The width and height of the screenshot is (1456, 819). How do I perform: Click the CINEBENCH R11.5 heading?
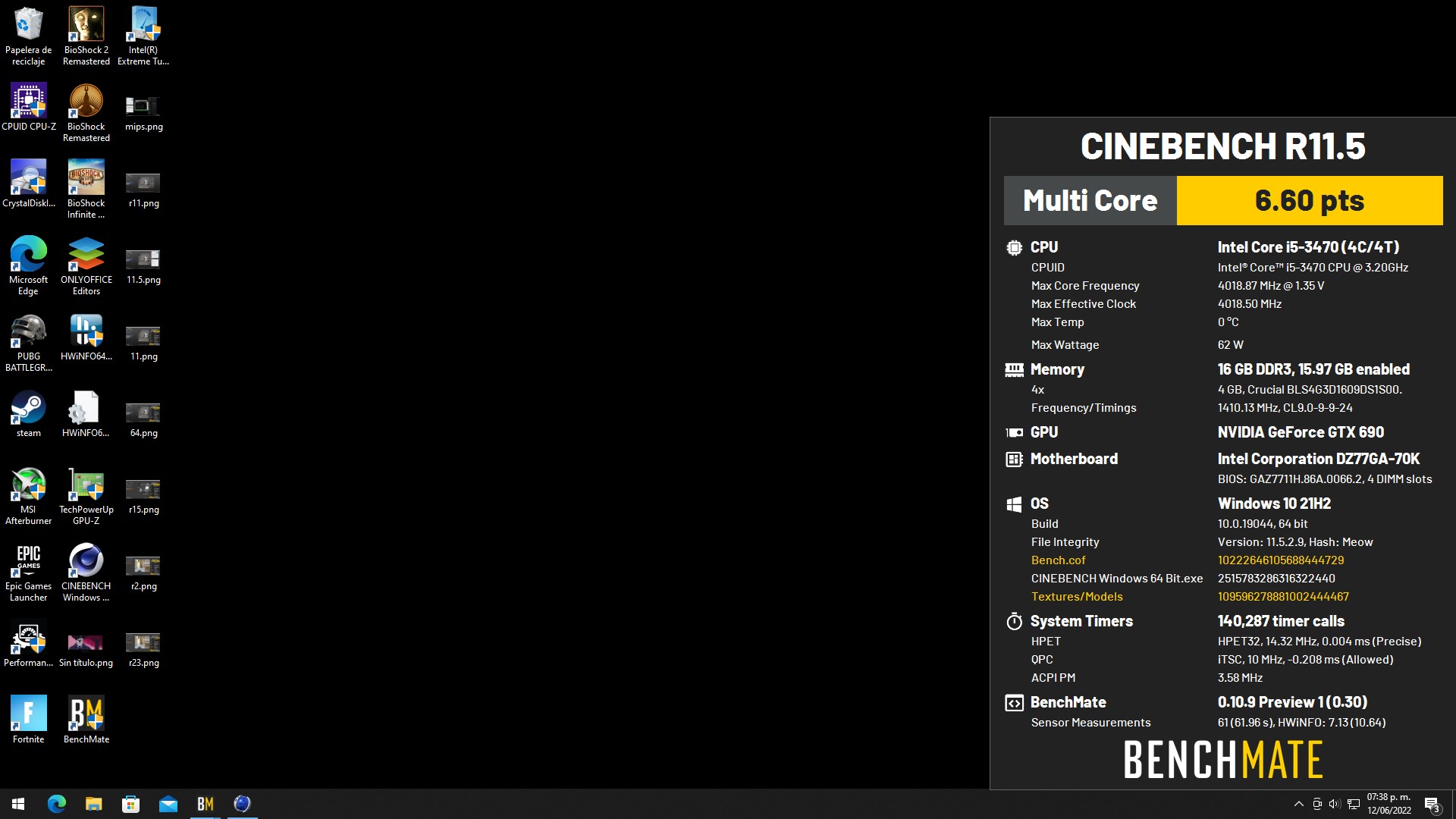[x=1223, y=146]
